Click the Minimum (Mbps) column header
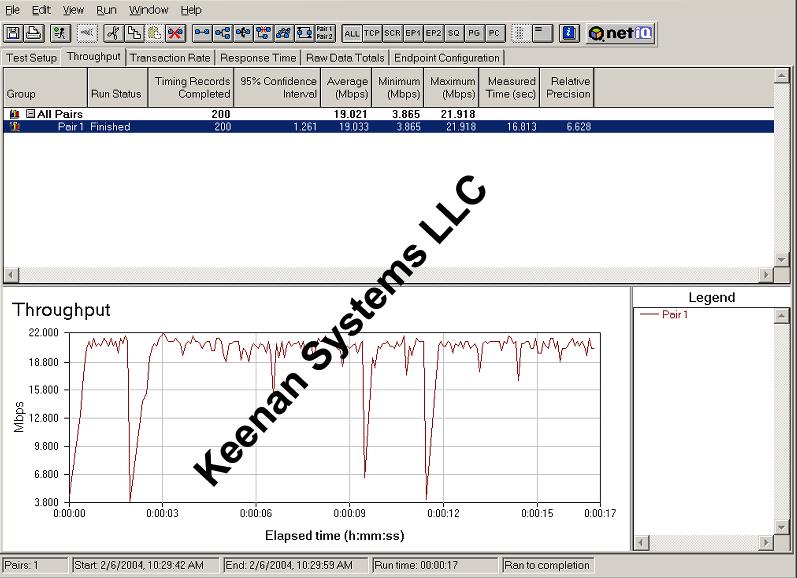797x578 pixels. (x=398, y=87)
